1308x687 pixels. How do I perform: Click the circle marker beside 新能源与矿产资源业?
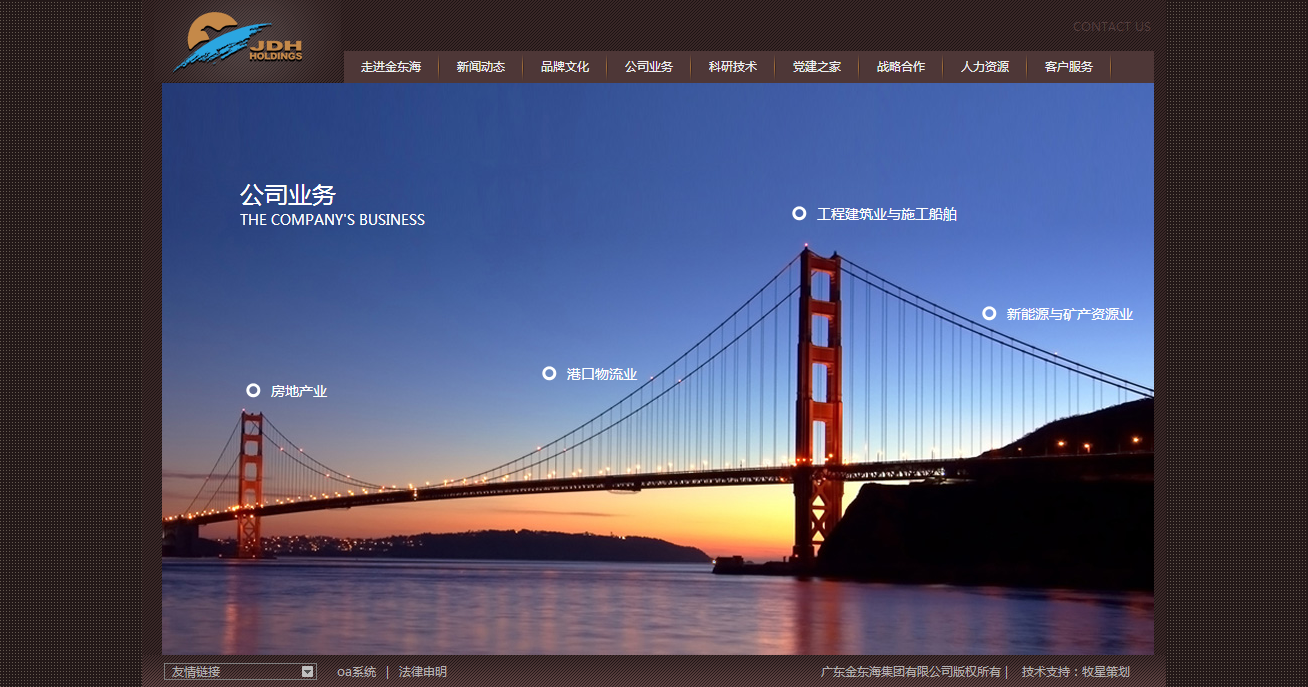pos(989,313)
